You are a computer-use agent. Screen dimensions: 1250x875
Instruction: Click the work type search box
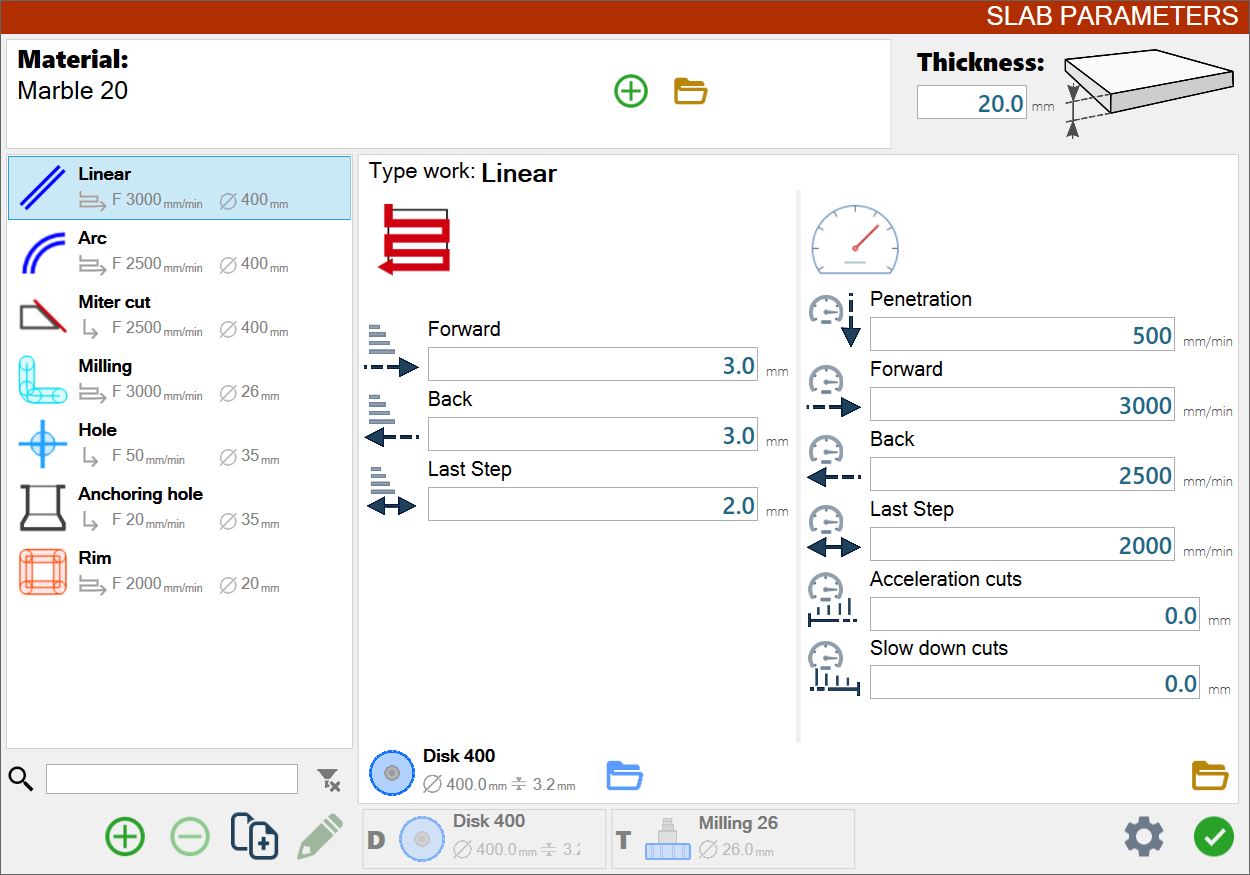click(172, 779)
